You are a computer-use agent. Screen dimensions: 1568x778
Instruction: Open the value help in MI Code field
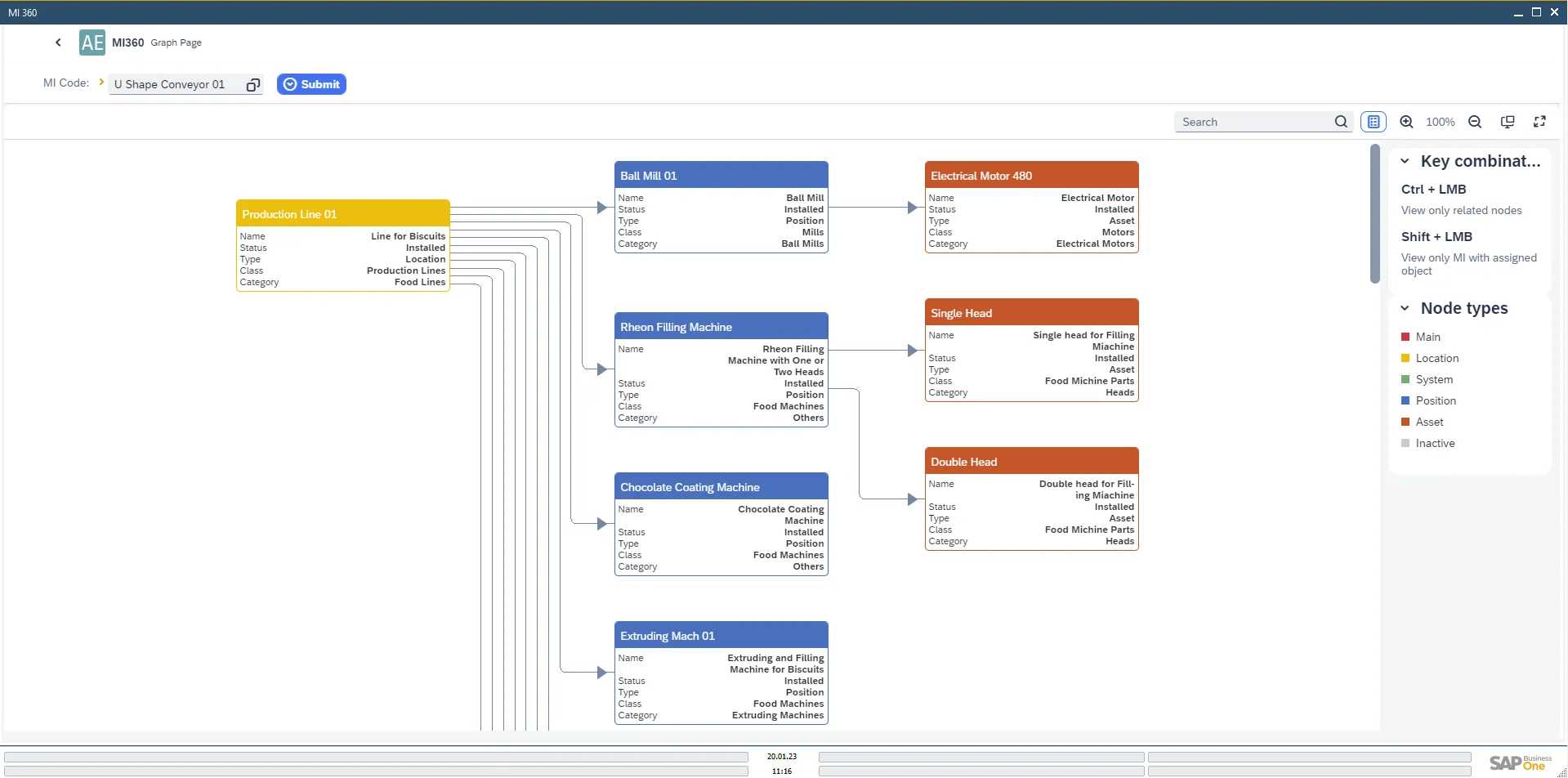(x=253, y=85)
